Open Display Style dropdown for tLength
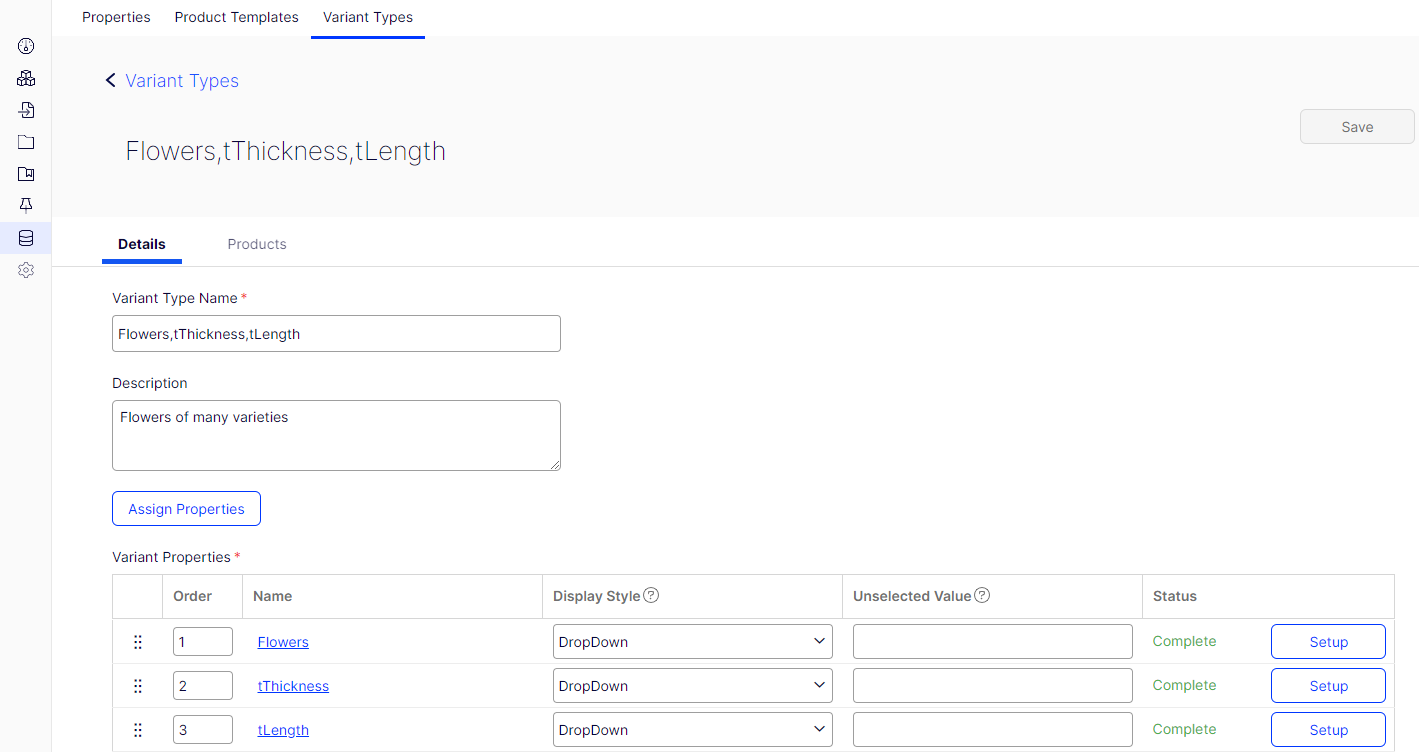 692,730
